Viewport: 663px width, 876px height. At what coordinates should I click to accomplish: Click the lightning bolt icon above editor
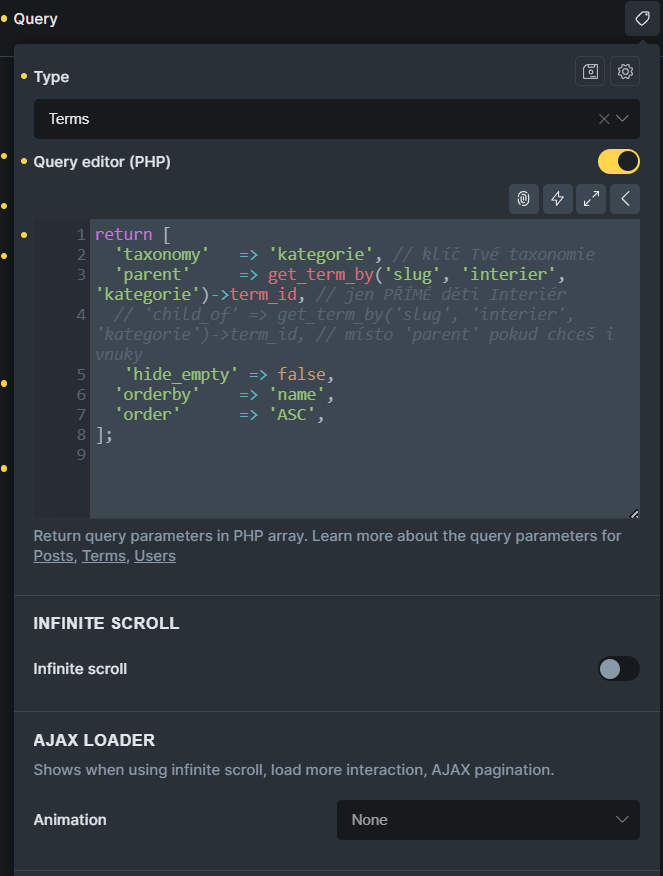tap(558, 199)
